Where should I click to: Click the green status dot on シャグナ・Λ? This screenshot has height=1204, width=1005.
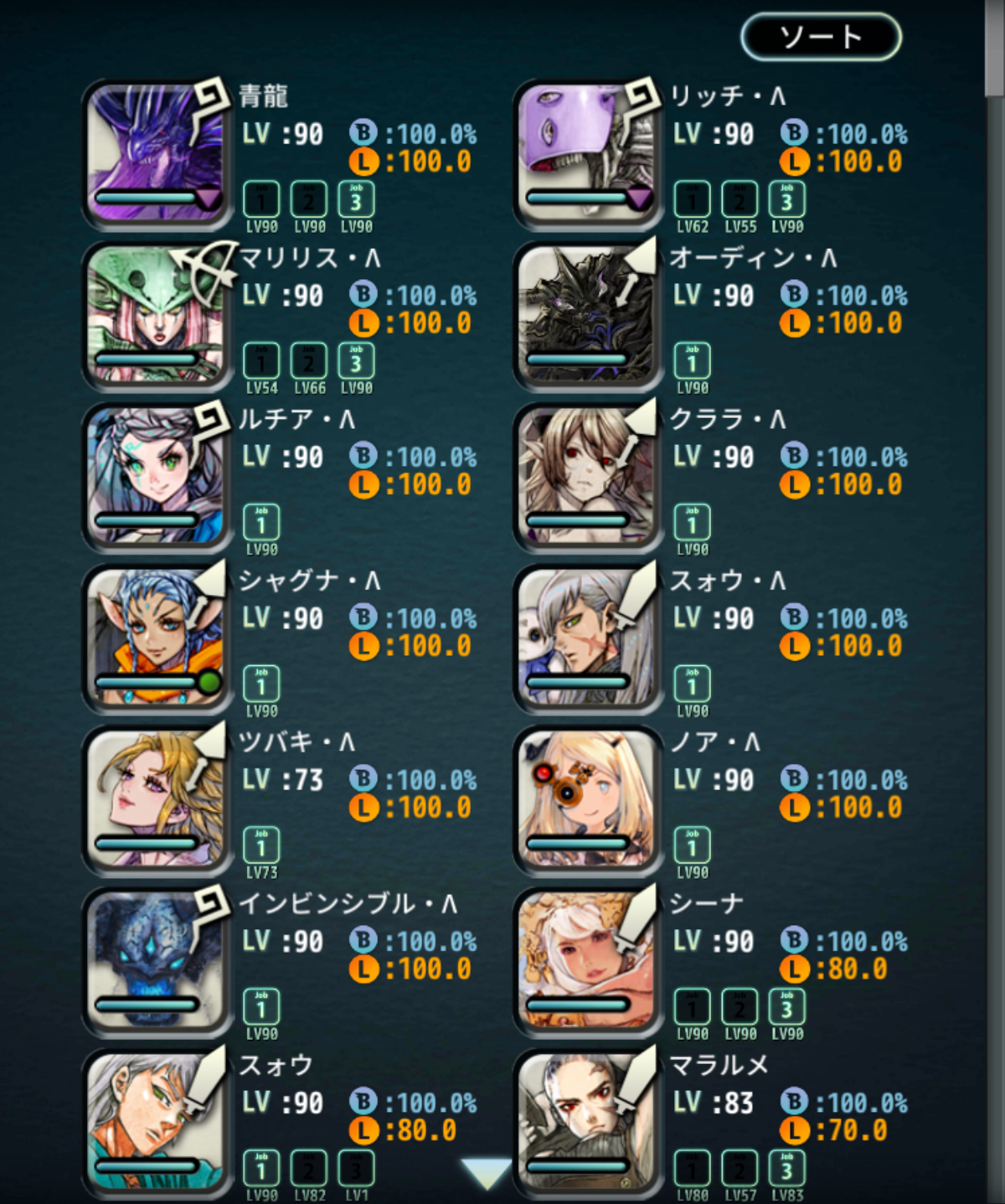coord(209,682)
